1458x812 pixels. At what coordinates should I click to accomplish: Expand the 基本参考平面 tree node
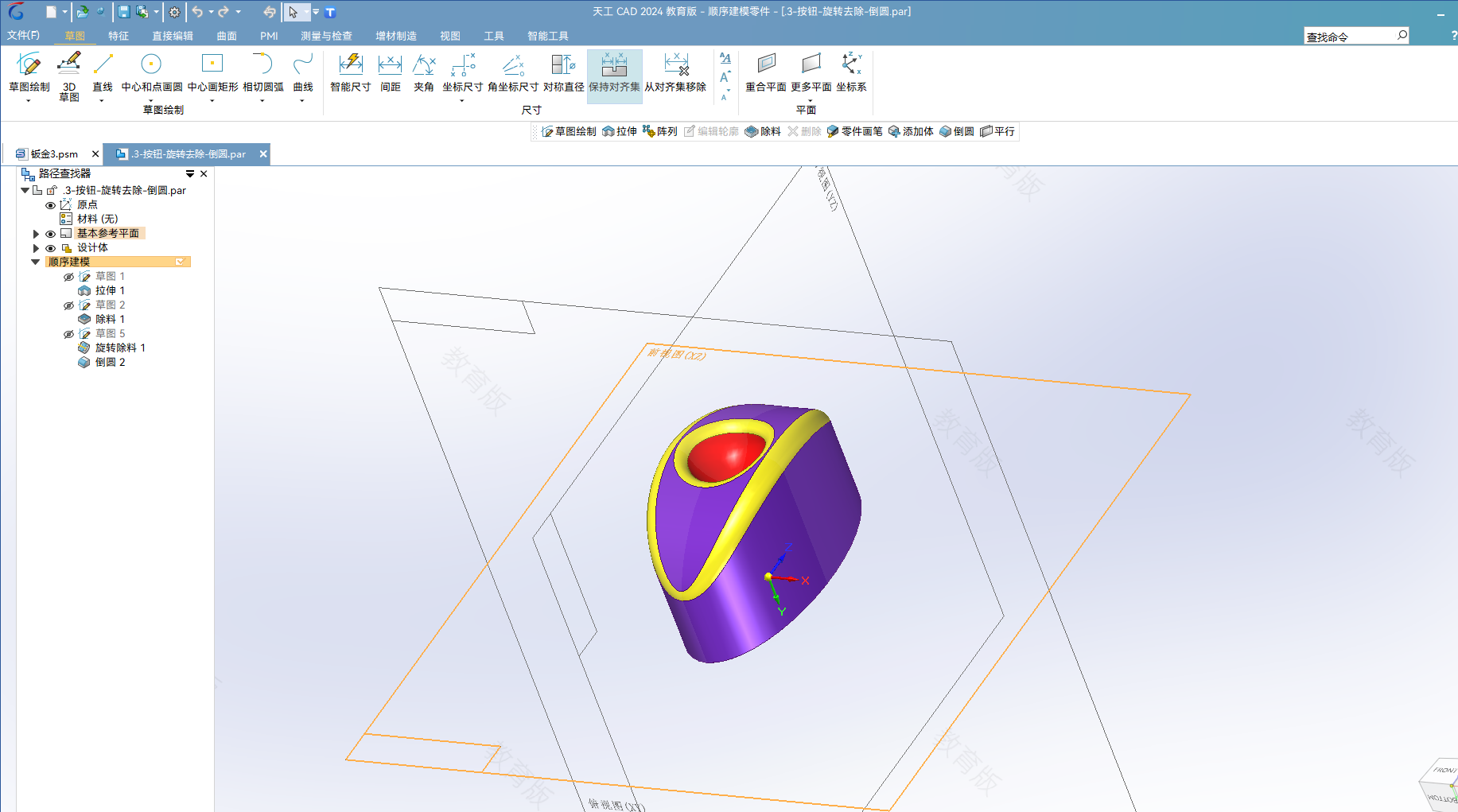click(x=36, y=234)
